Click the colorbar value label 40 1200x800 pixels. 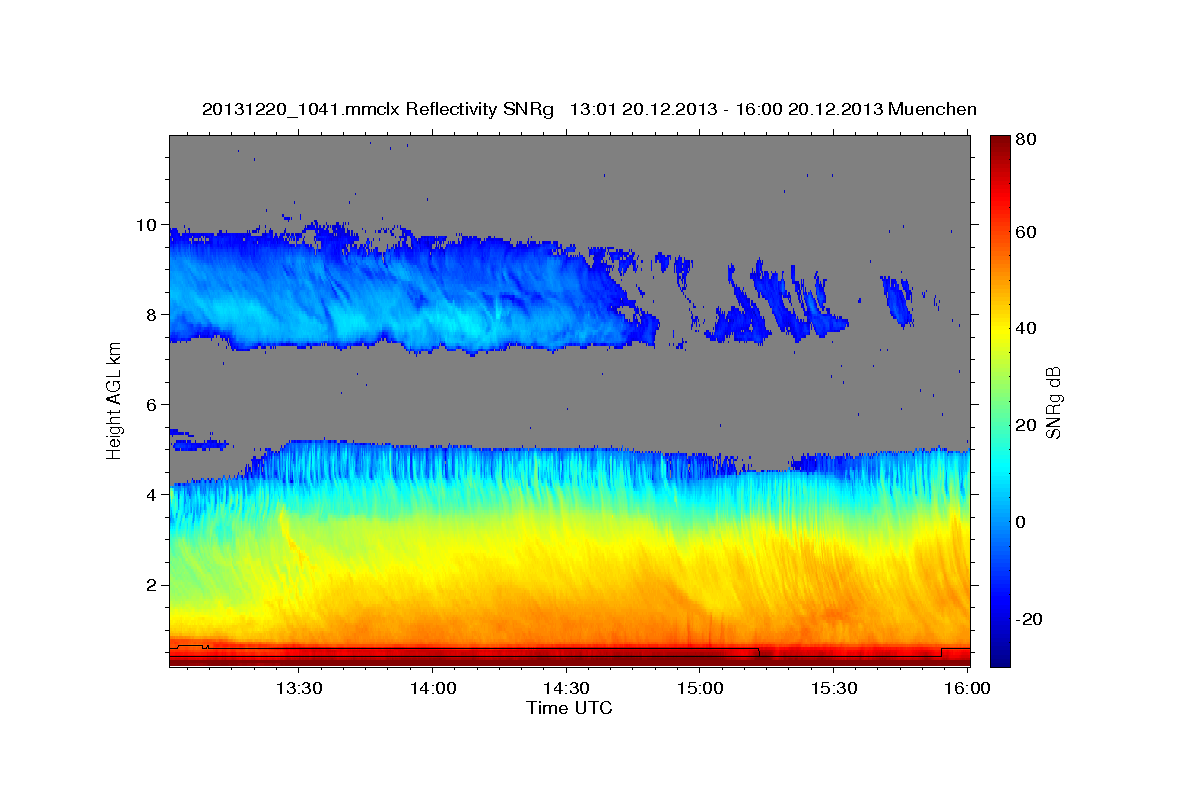1025,328
